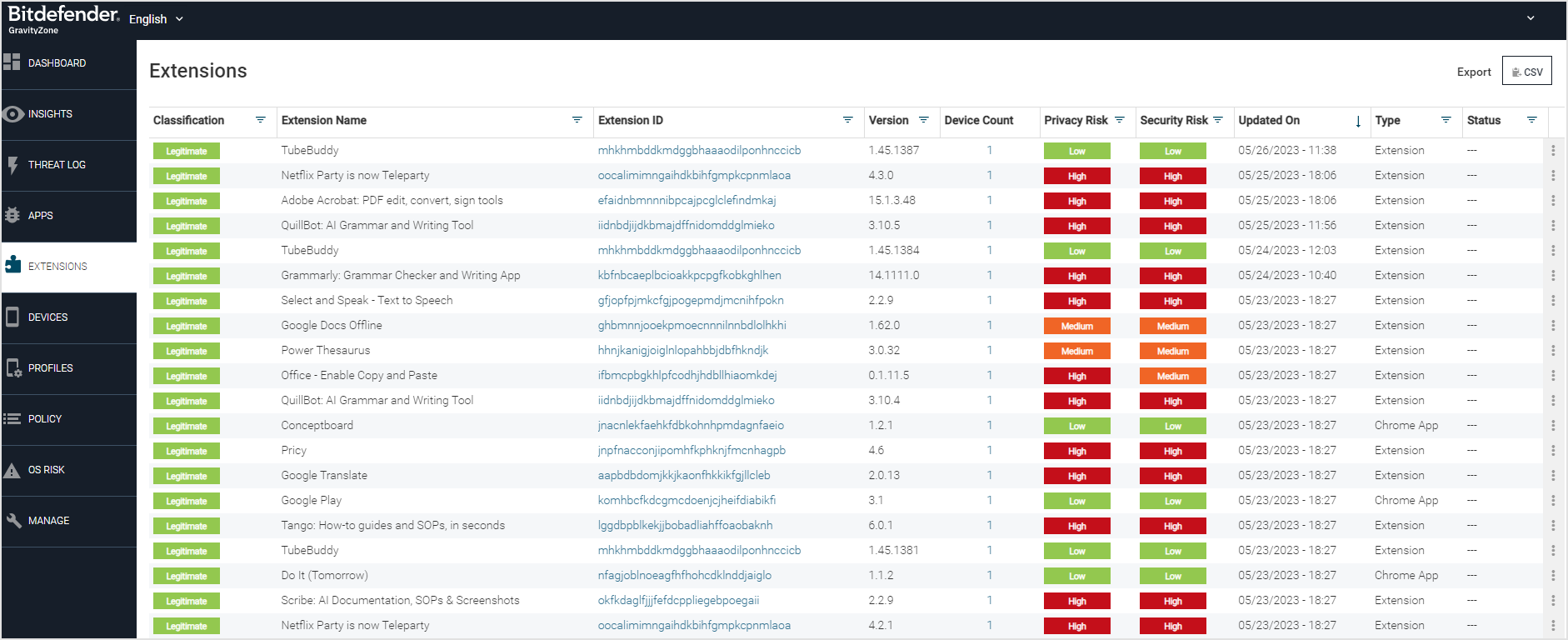This screenshot has height=640, width=1568.
Task: Filter the Status column
Action: [x=1531, y=120]
